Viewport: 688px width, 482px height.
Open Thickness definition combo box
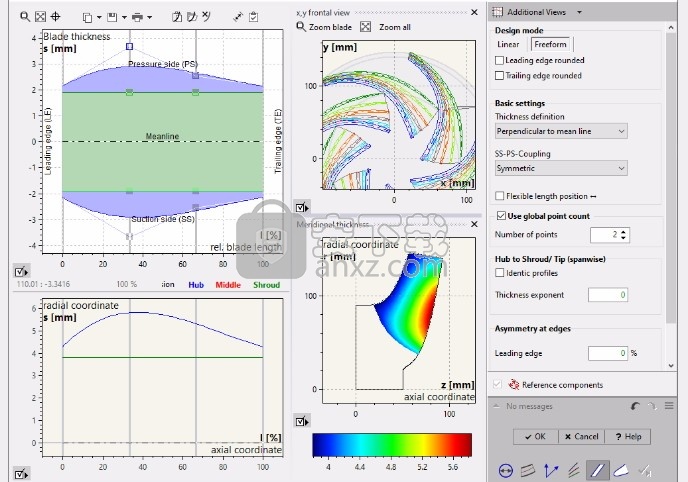[x=561, y=131]
